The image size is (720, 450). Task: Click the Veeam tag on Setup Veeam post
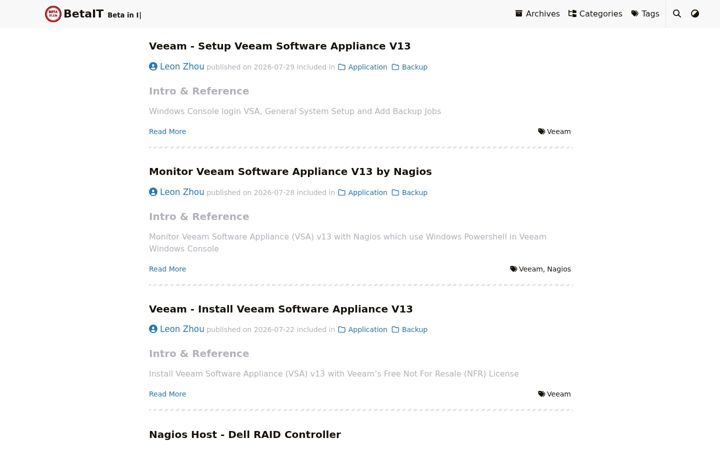(559, 131)
